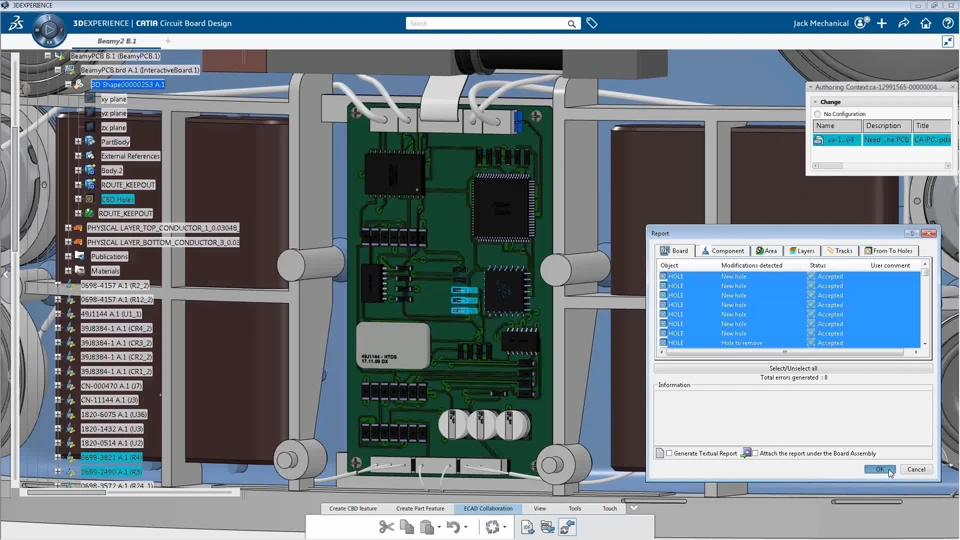Toggle Accepted checkbox on Hole to remove row

(x=811, y=343)
